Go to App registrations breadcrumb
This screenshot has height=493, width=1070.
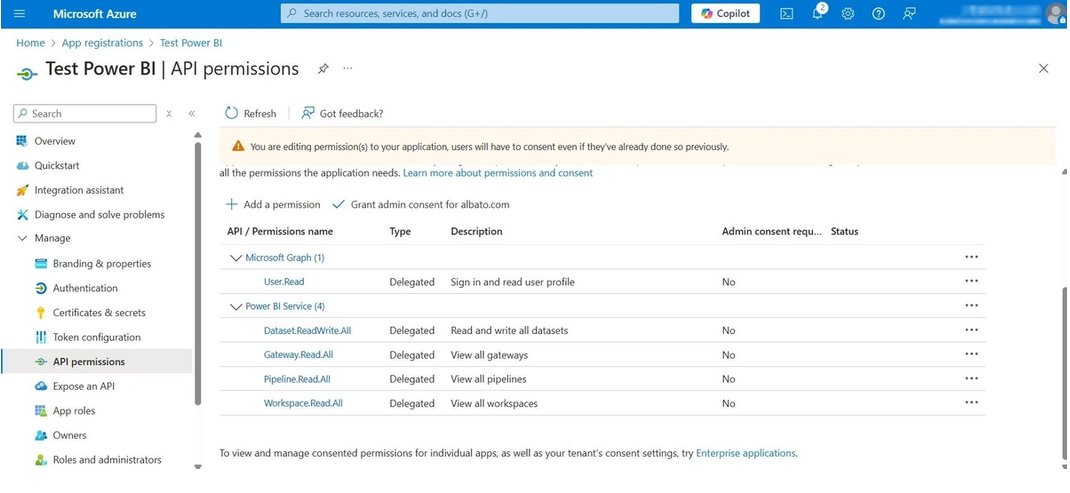102,43
